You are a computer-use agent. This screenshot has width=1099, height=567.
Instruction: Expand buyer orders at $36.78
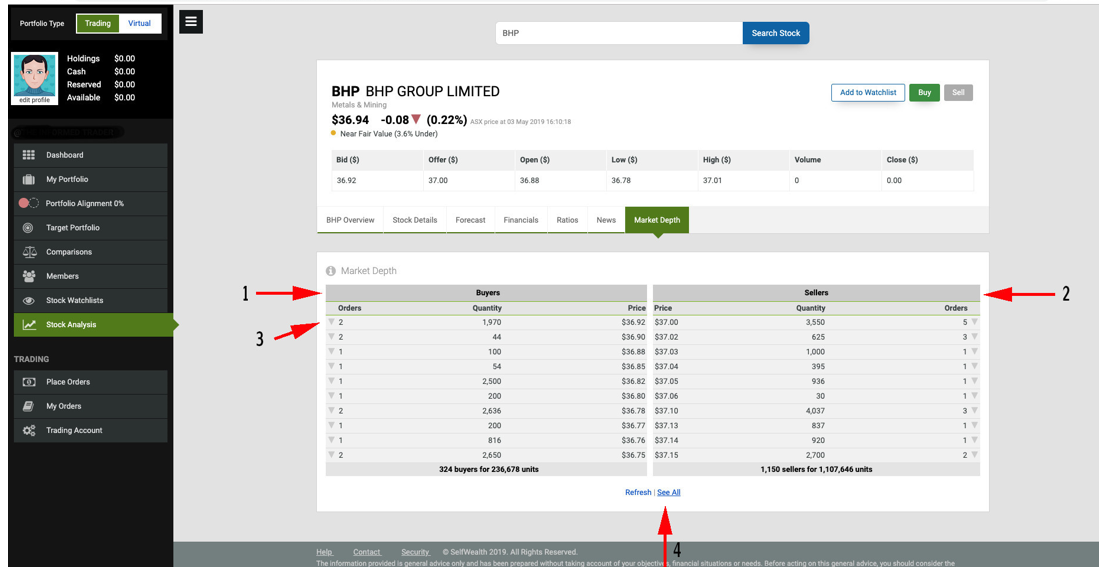332,411
